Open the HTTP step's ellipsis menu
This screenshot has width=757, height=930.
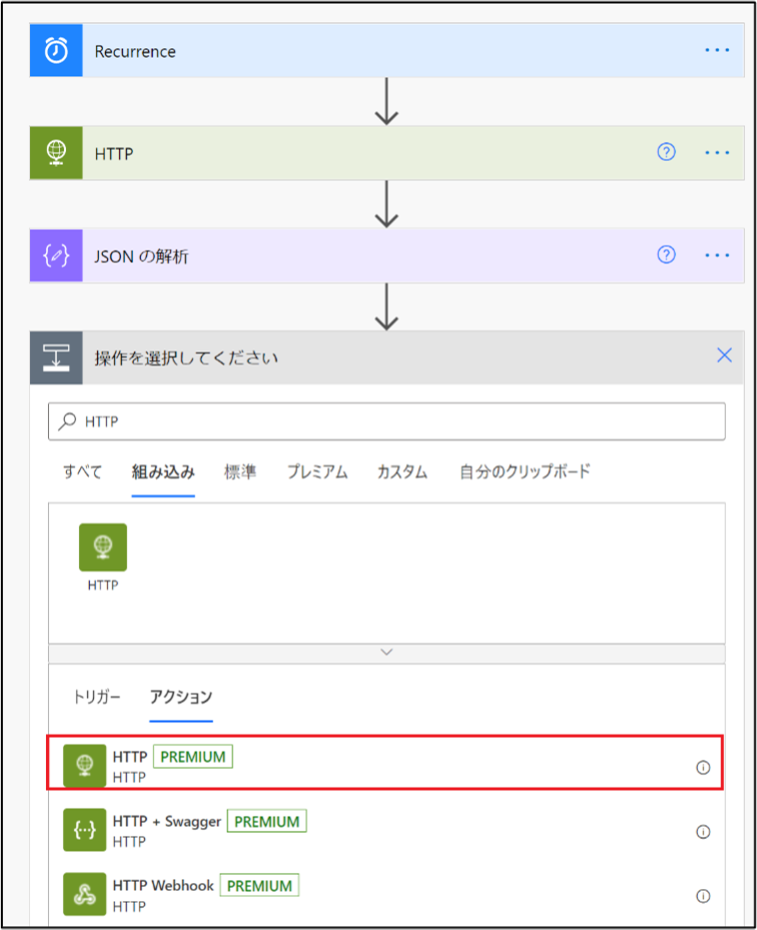[x=717, y=153]
